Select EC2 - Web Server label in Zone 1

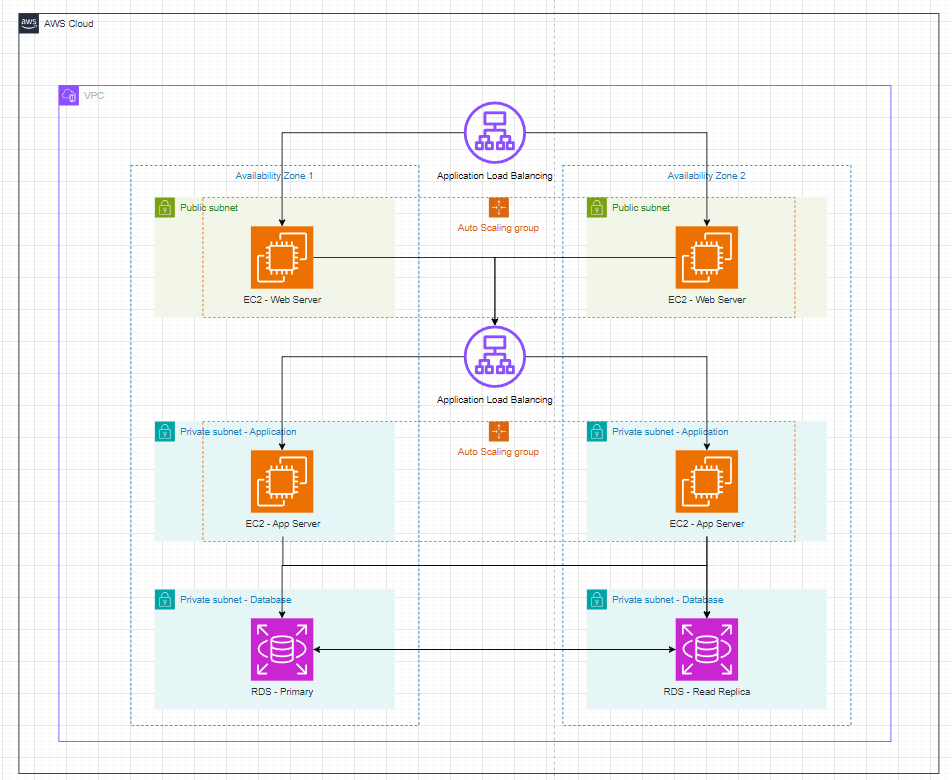coord(282,300)
